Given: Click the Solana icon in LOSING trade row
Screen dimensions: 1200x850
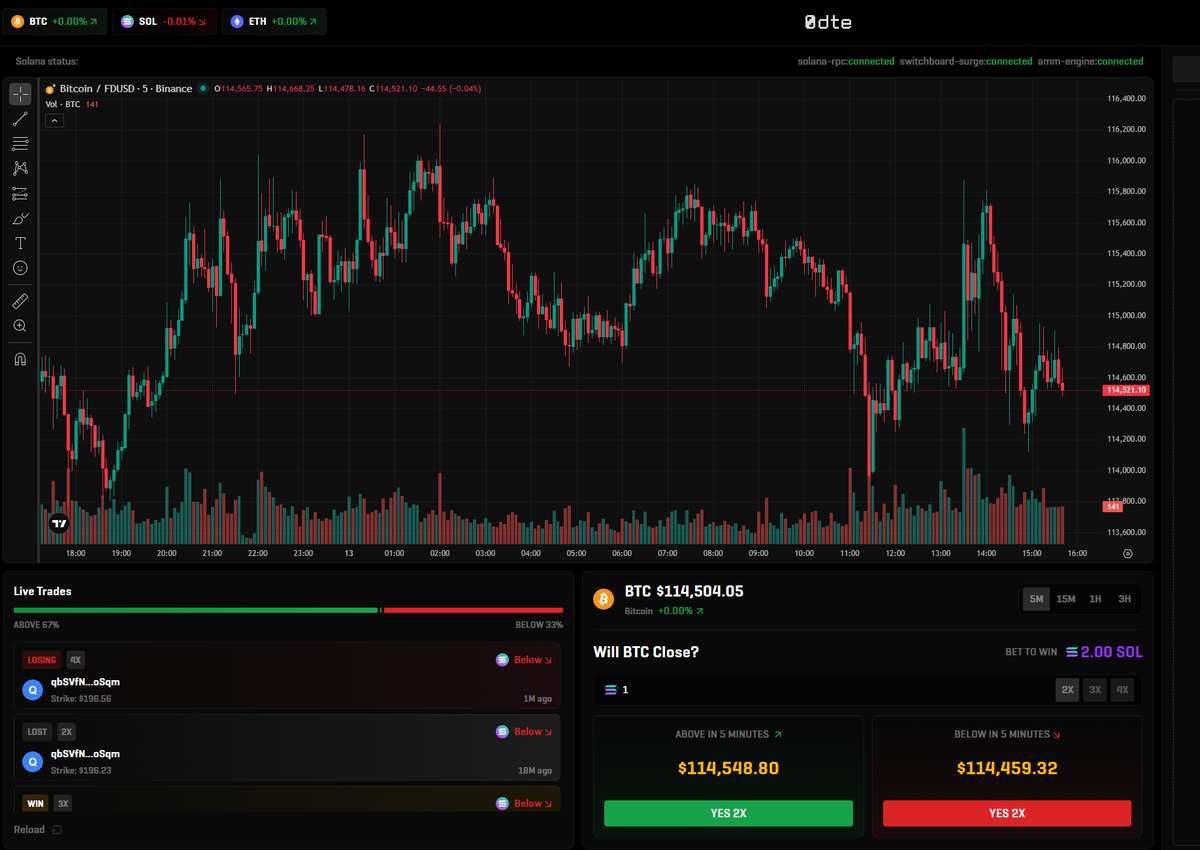Looking at the screenshot, I should (x=503, y=660).
